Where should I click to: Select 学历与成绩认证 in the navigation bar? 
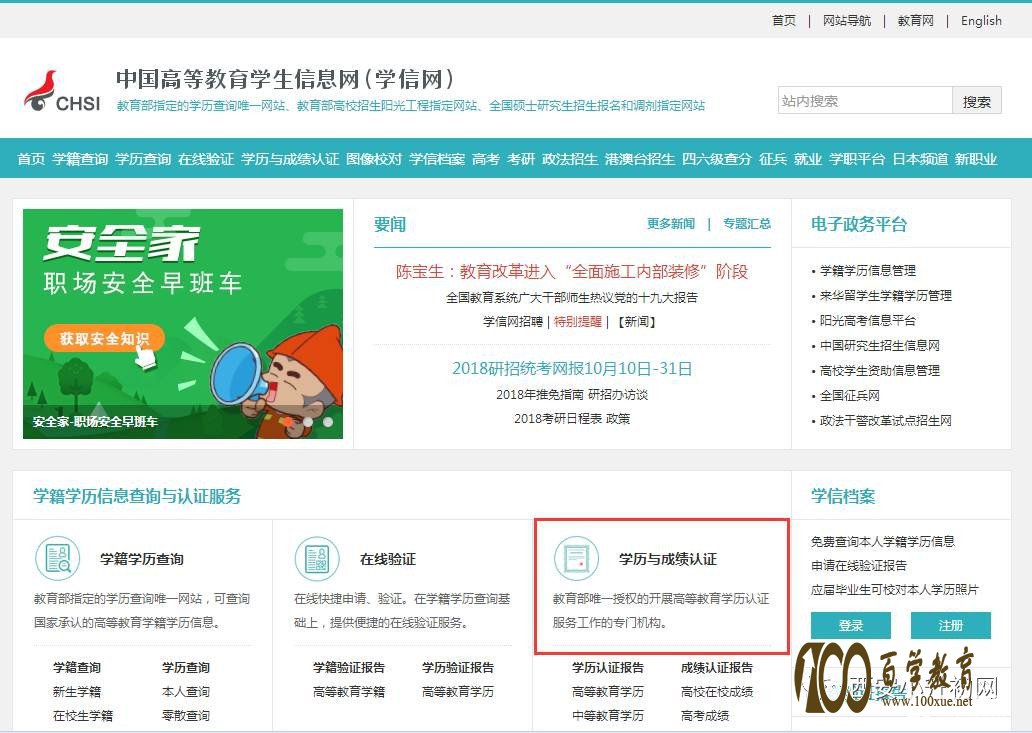290,159
